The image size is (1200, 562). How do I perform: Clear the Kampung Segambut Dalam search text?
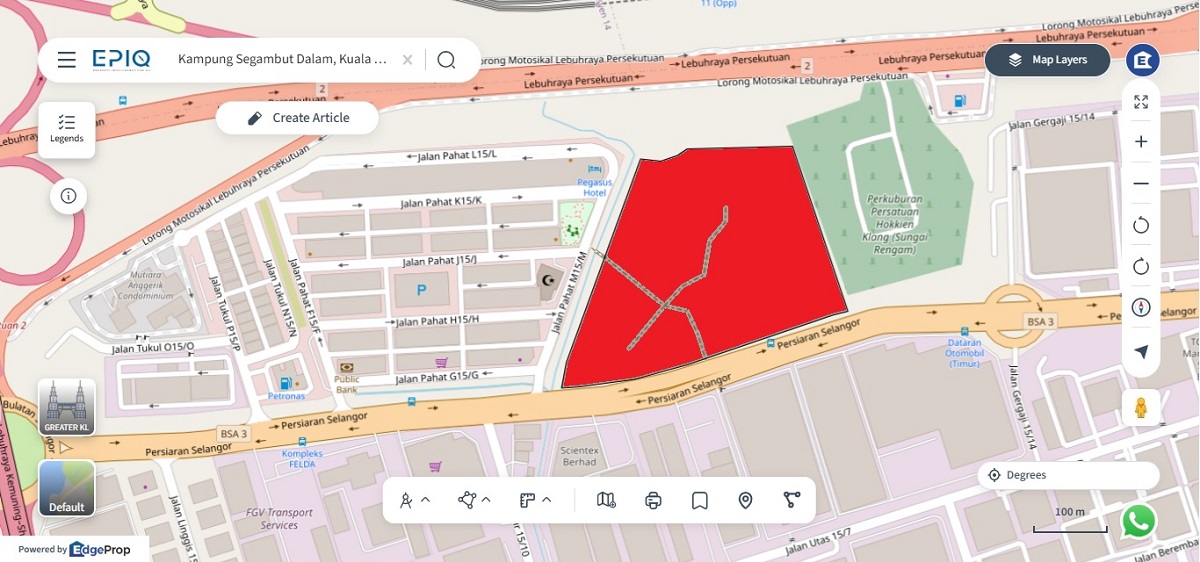coord(407,60)
